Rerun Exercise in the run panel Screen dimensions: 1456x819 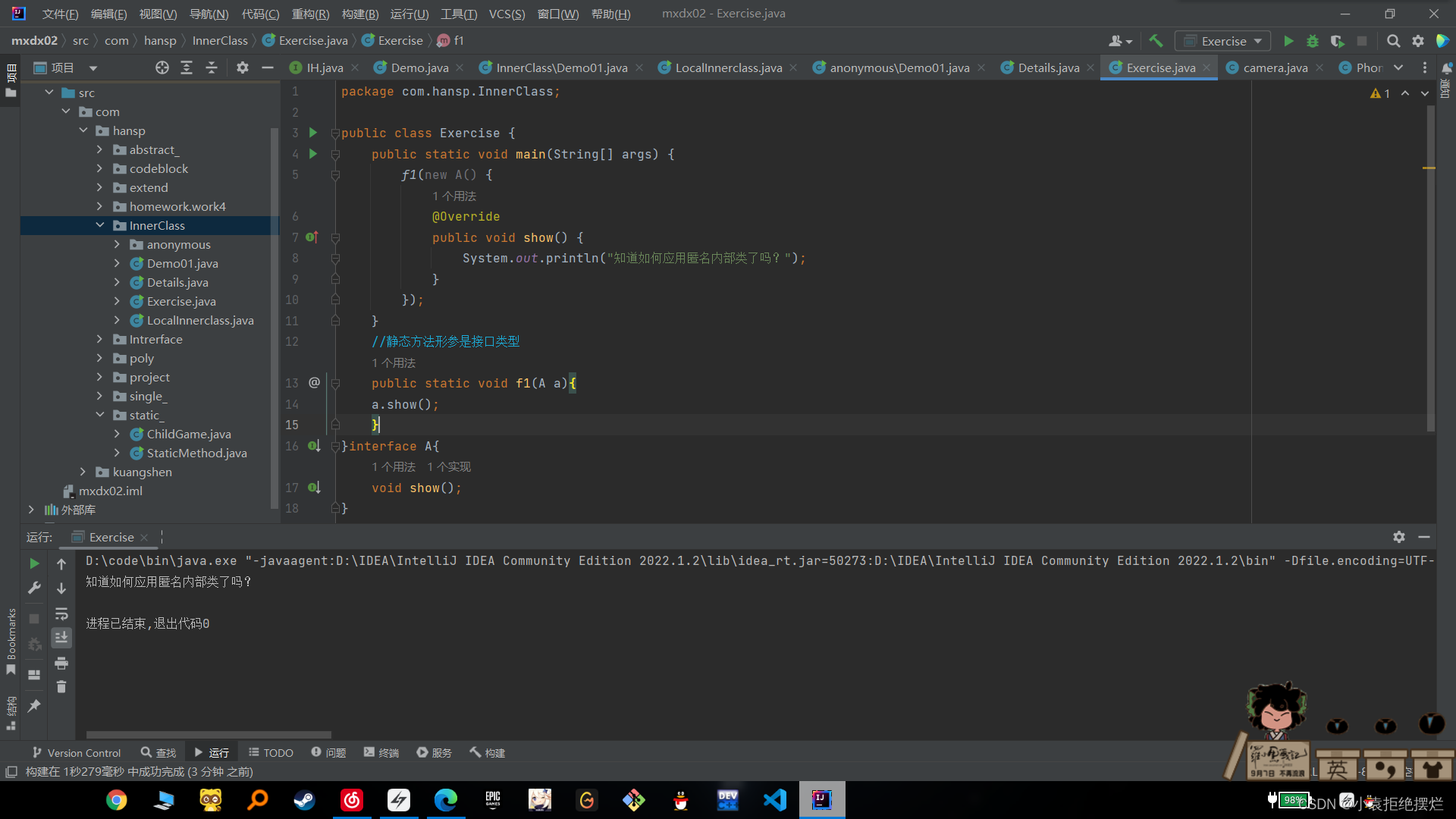click(34, 563)
